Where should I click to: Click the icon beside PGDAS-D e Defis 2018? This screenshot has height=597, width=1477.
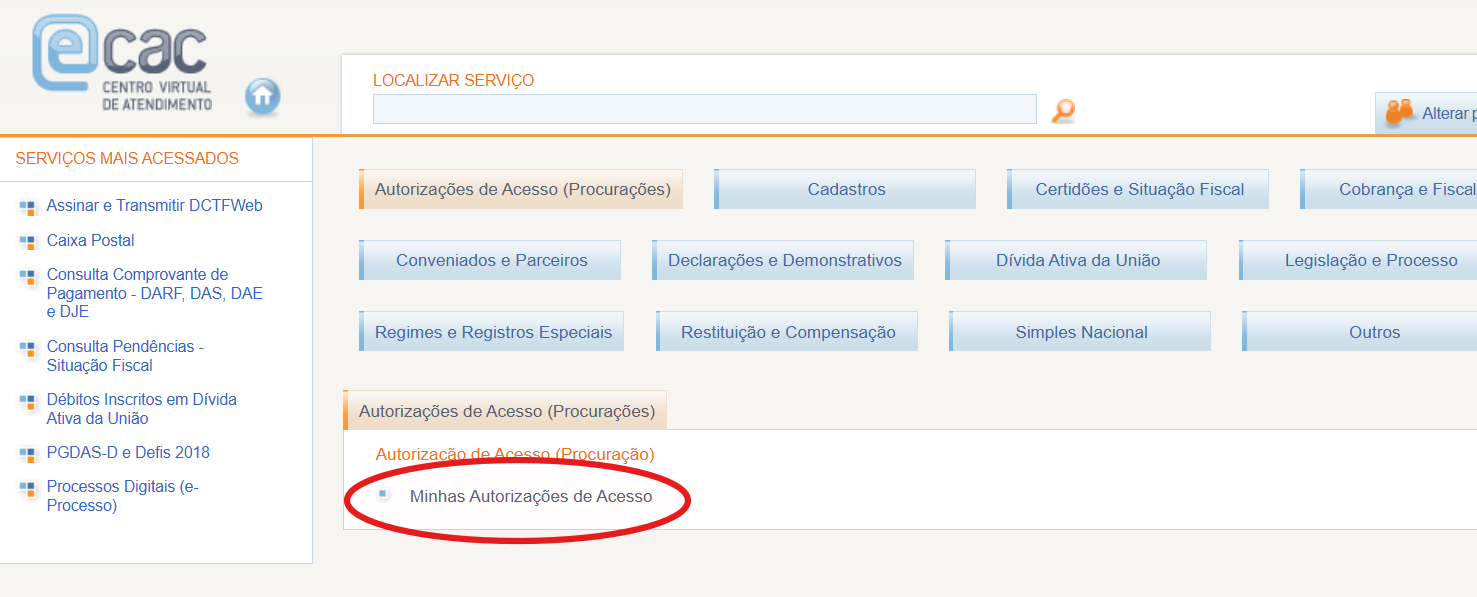[27, 454]
